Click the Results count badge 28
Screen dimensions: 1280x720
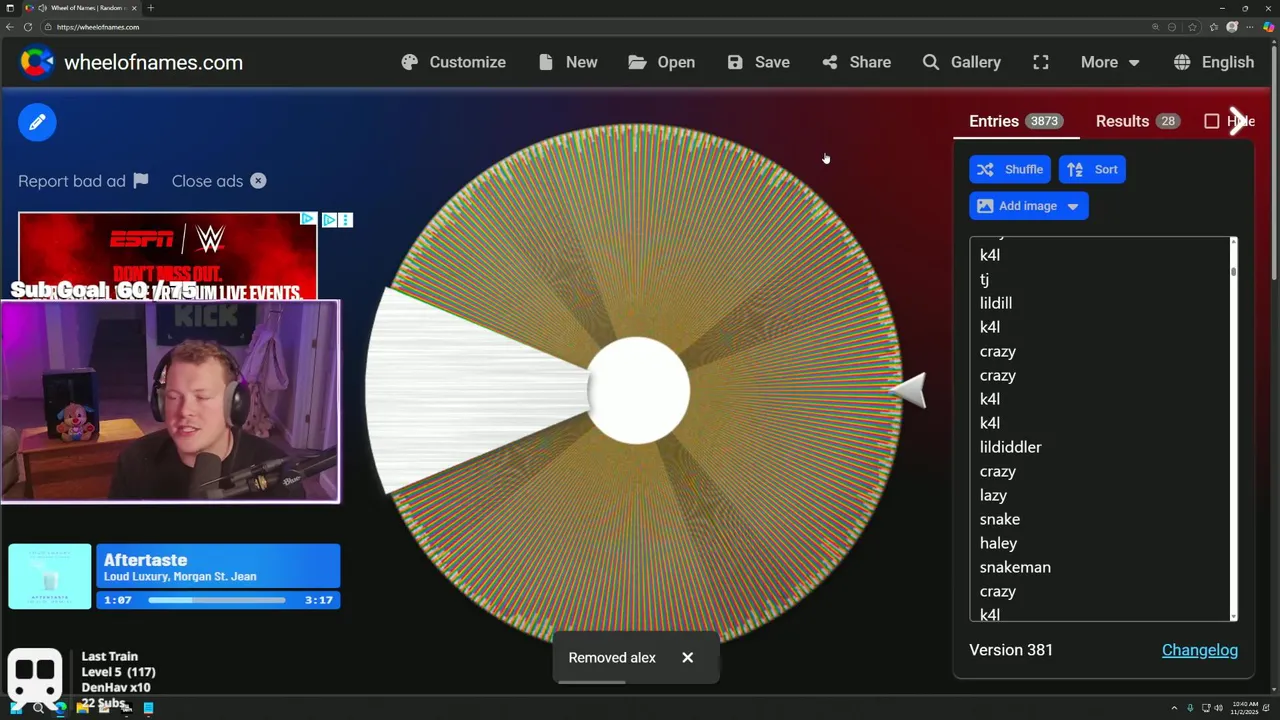point(1168,121)
